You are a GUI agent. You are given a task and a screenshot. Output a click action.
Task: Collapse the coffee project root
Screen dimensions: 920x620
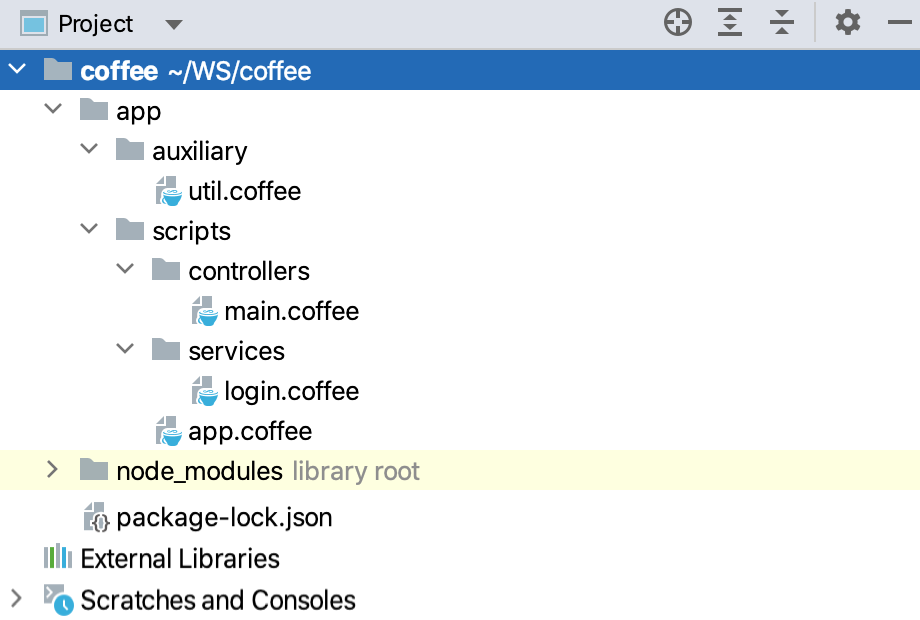[x=16, y=70]
